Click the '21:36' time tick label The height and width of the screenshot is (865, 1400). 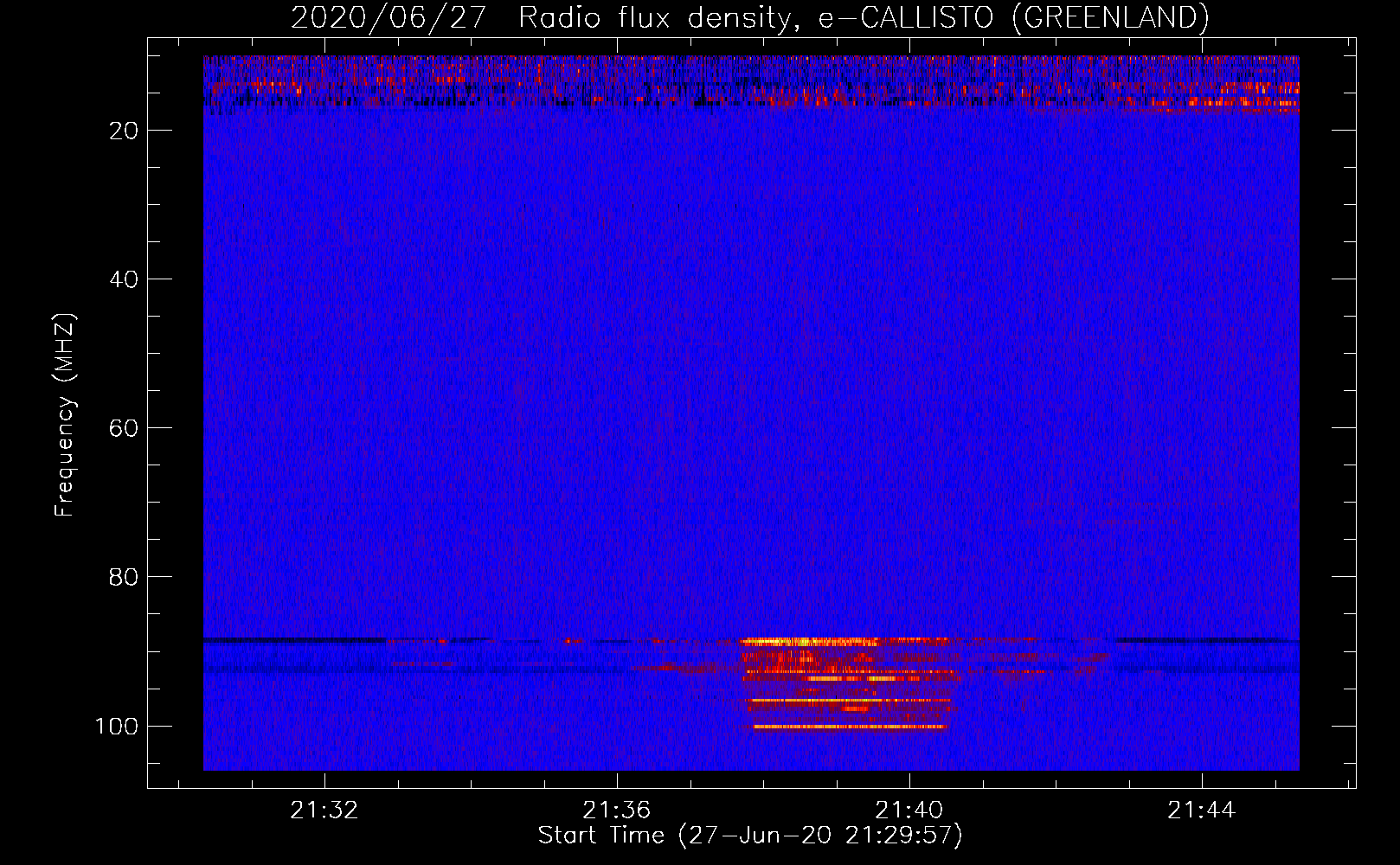pos(616,811)
